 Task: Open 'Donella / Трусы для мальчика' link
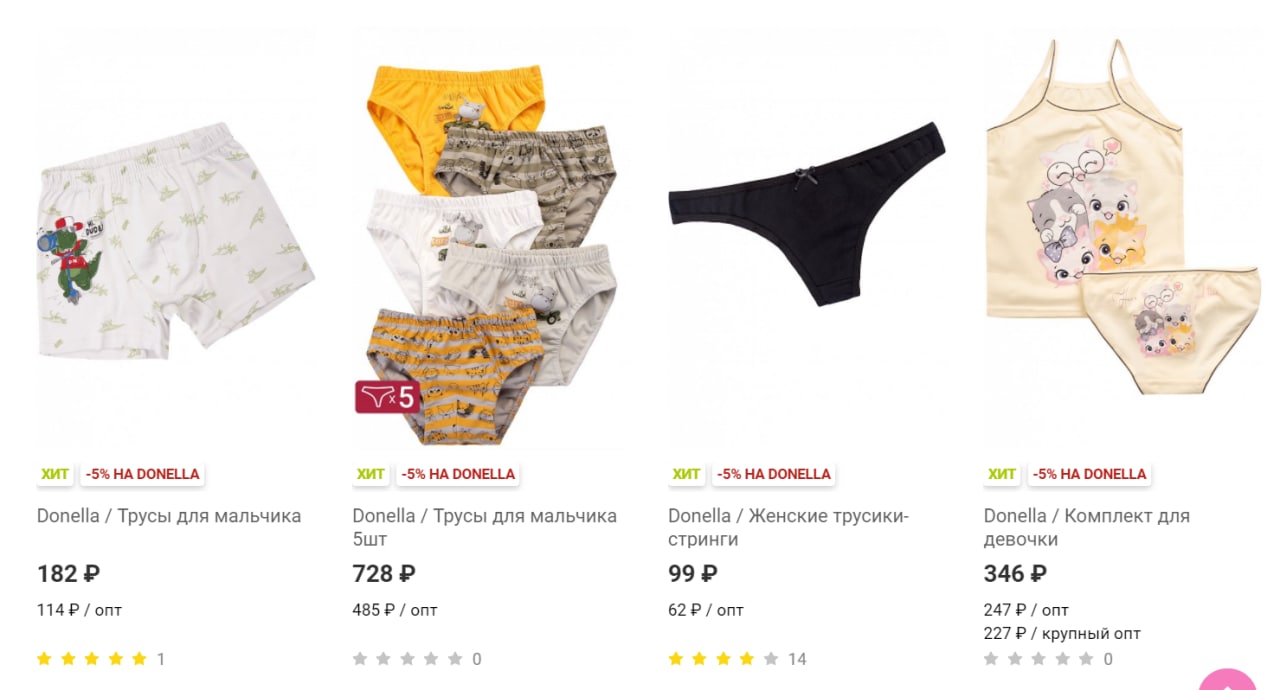(169, 516)
